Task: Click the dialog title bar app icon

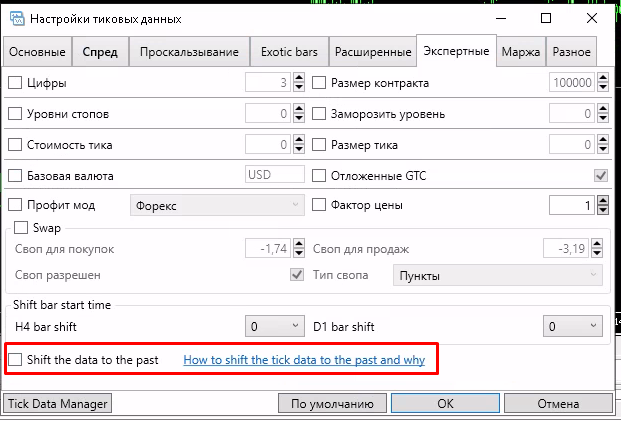Action: [17, 19]
